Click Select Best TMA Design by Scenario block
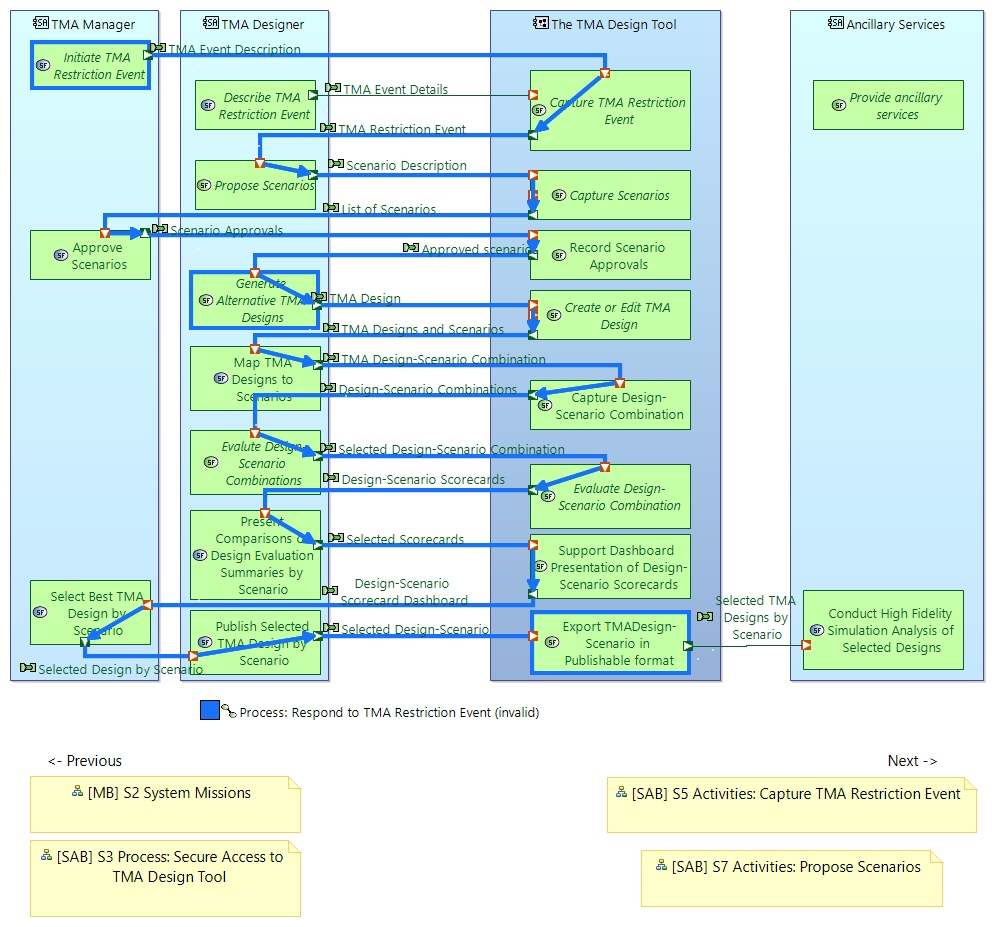Image resolution: width=996 pixels, height=927 pixels. tap(91, 613)
